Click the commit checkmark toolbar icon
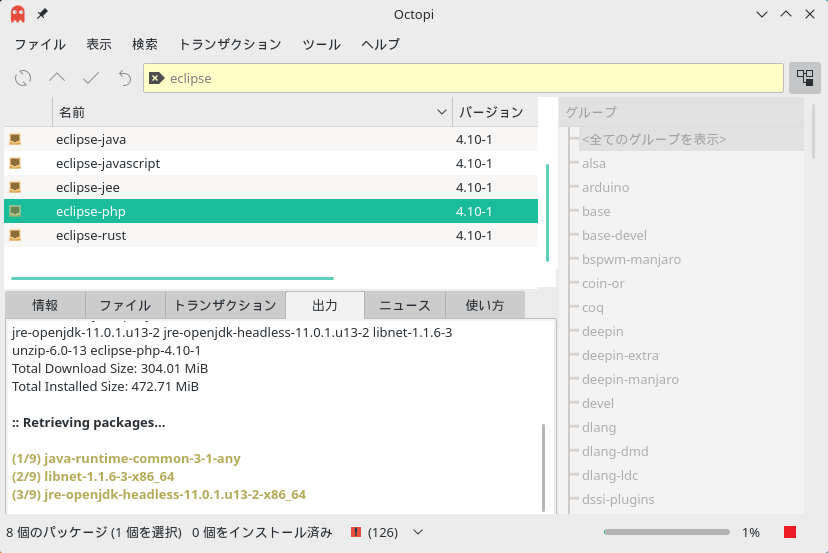 (91, 78)
